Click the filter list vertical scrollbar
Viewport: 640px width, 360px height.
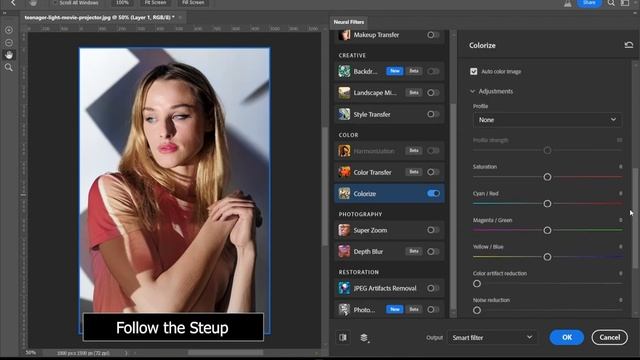point(453,206)
